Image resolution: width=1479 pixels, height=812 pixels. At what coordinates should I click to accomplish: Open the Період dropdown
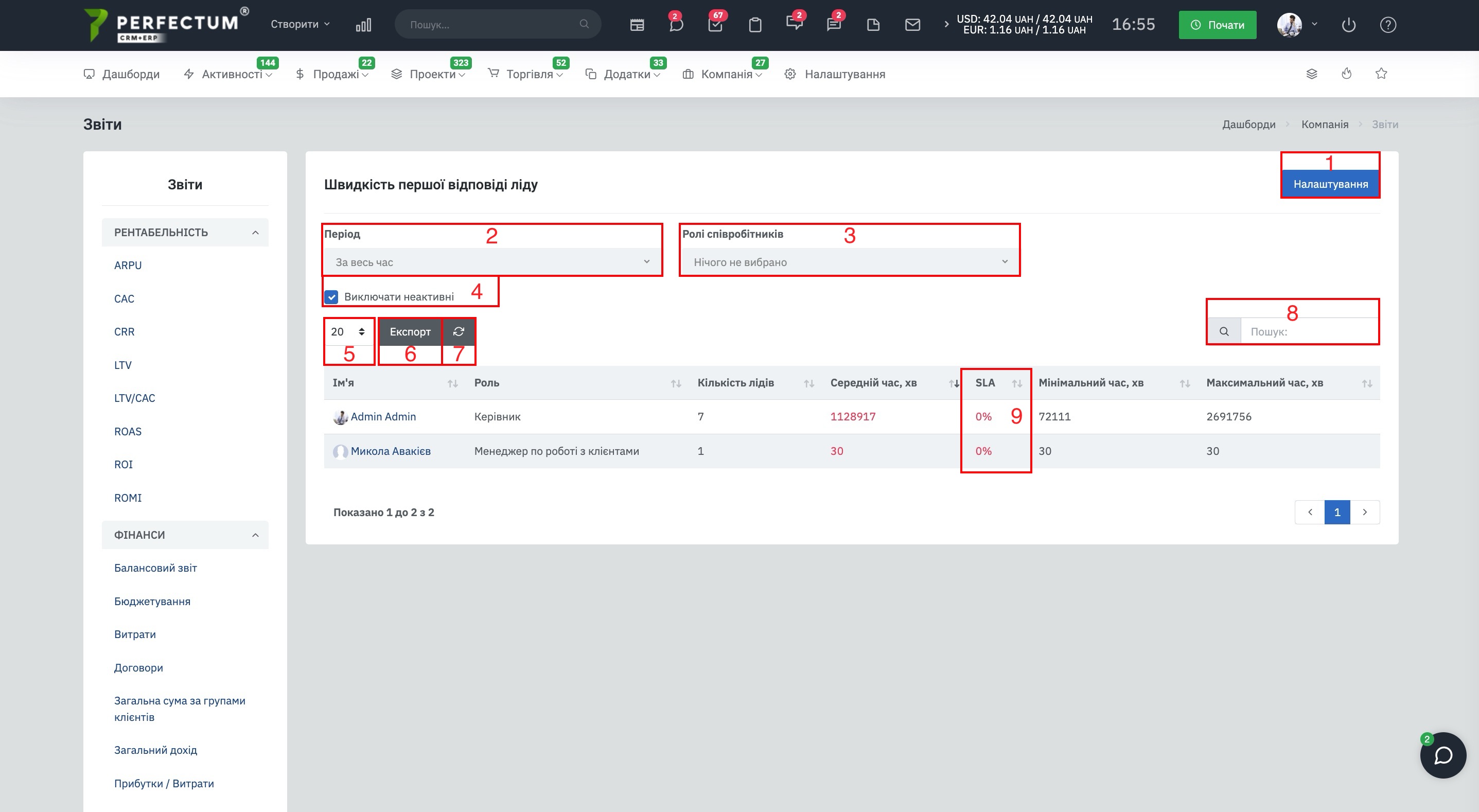pyautogui.click(x=492, y=262)
